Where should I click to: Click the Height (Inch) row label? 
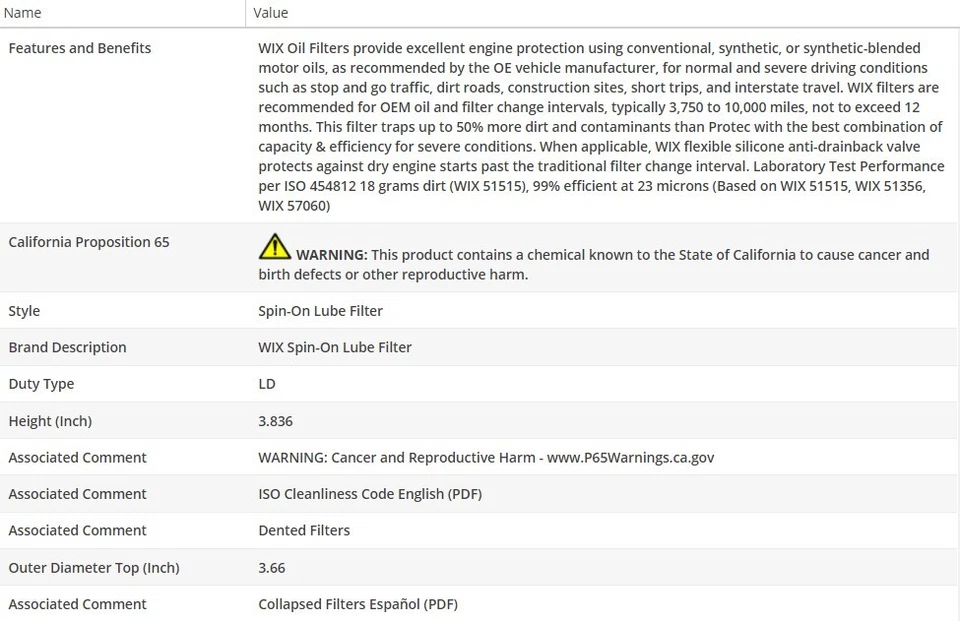pos(50,421)
